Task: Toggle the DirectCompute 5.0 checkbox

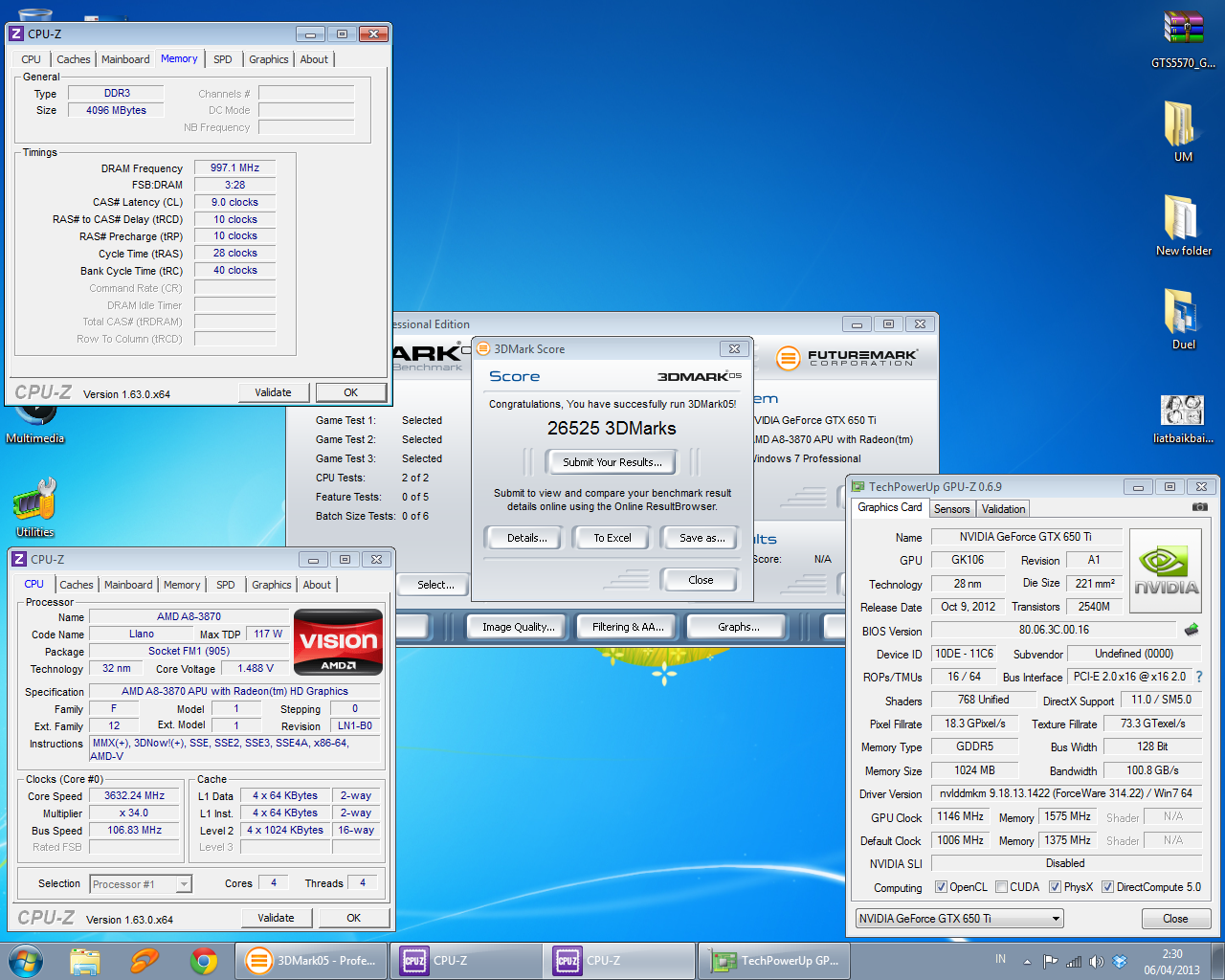Action: click(1107, 887)
